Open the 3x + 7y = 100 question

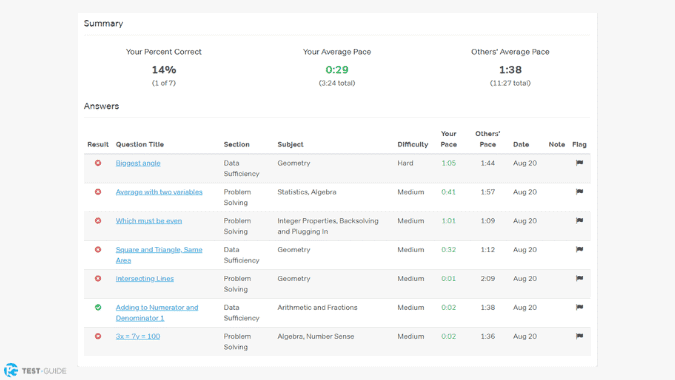coord(138,336)
